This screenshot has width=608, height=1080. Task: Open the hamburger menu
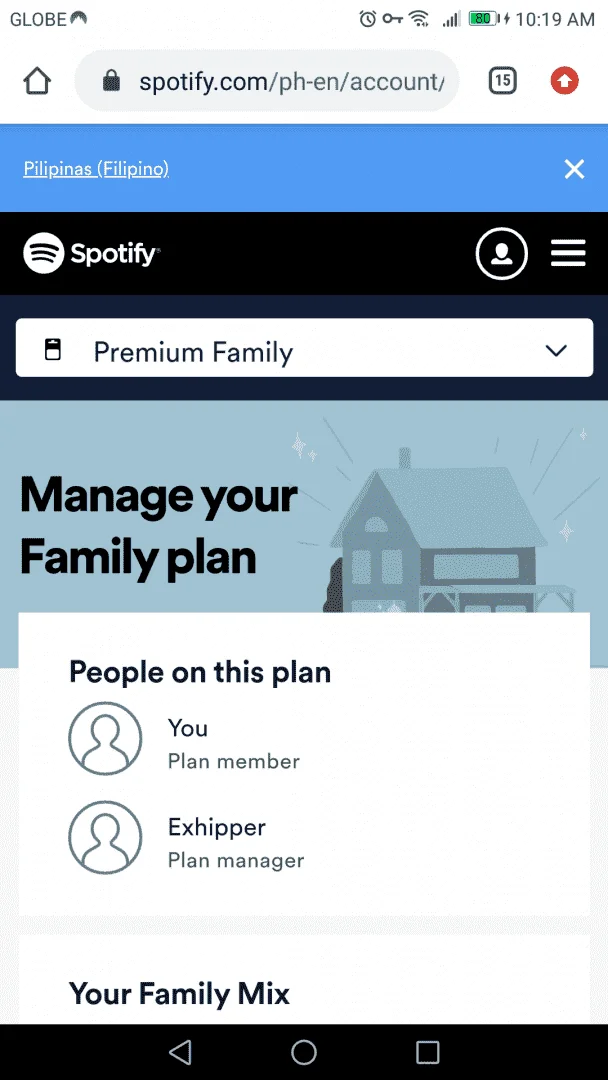568,253
